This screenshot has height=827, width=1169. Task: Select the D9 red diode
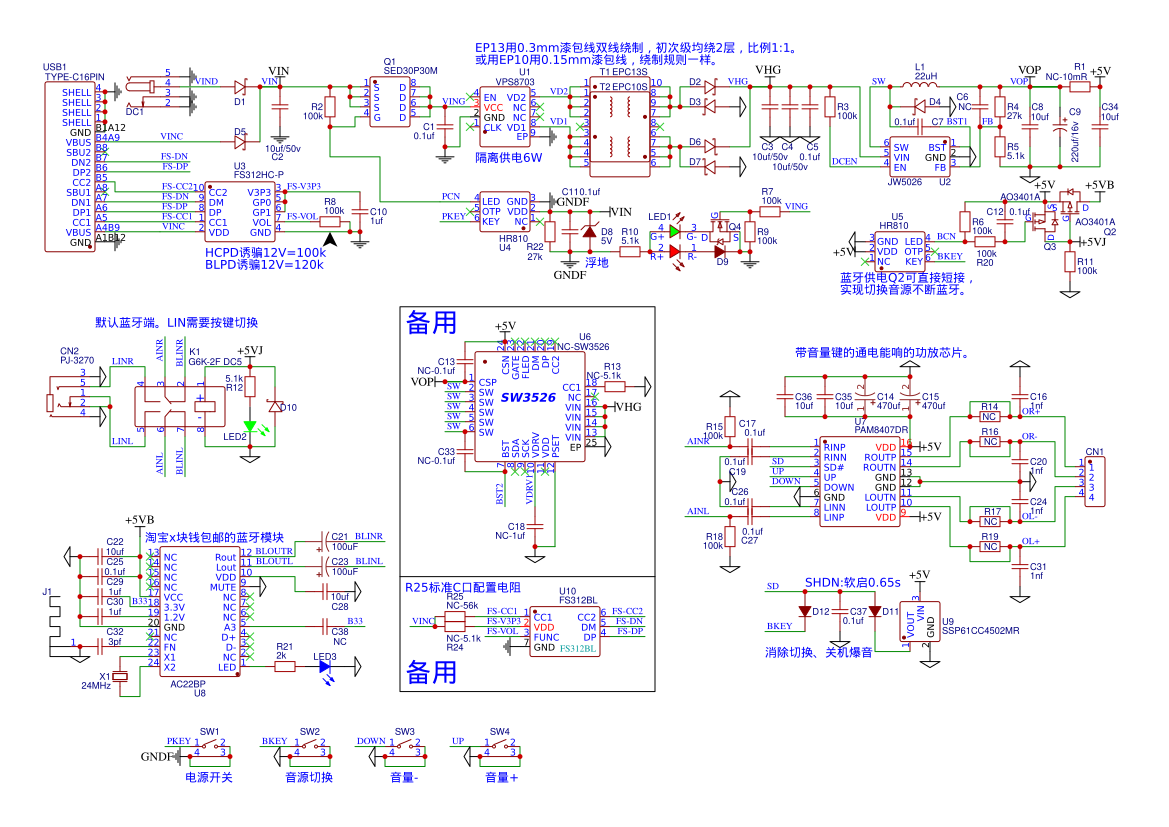[x=720, y=252]
